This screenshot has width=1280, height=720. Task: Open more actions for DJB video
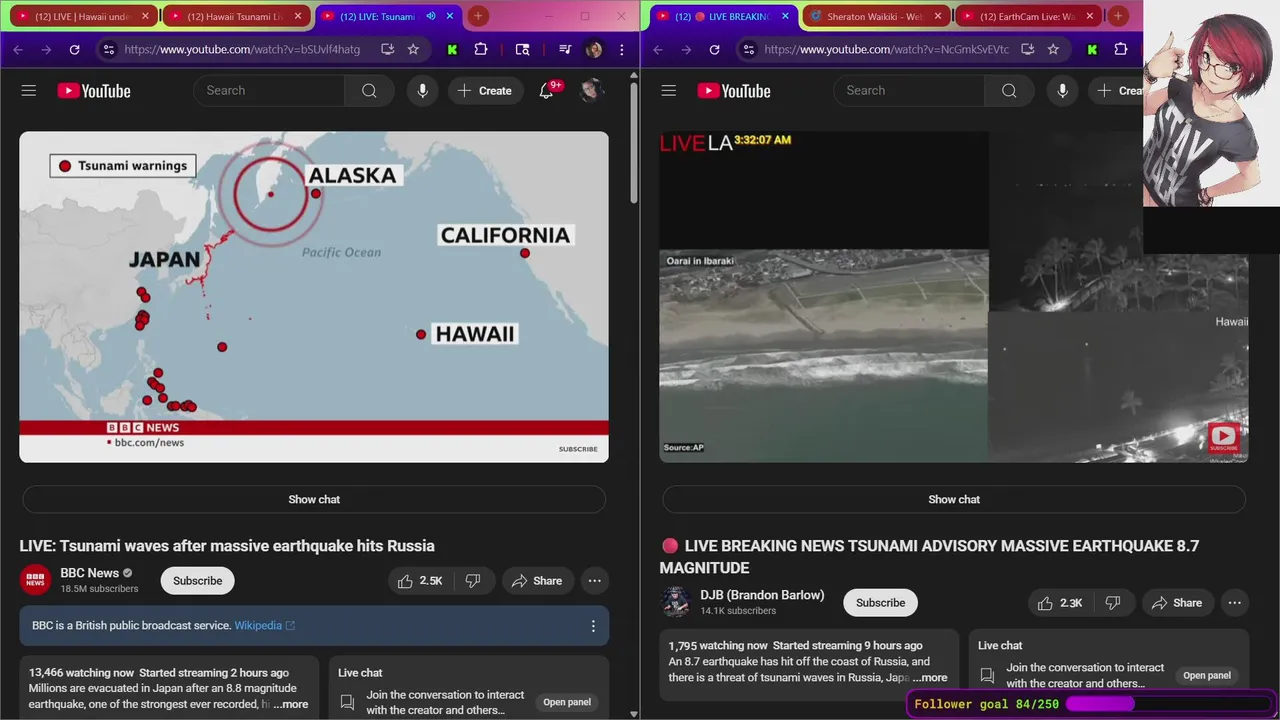pyautogui.click(x=1235, y=603)
